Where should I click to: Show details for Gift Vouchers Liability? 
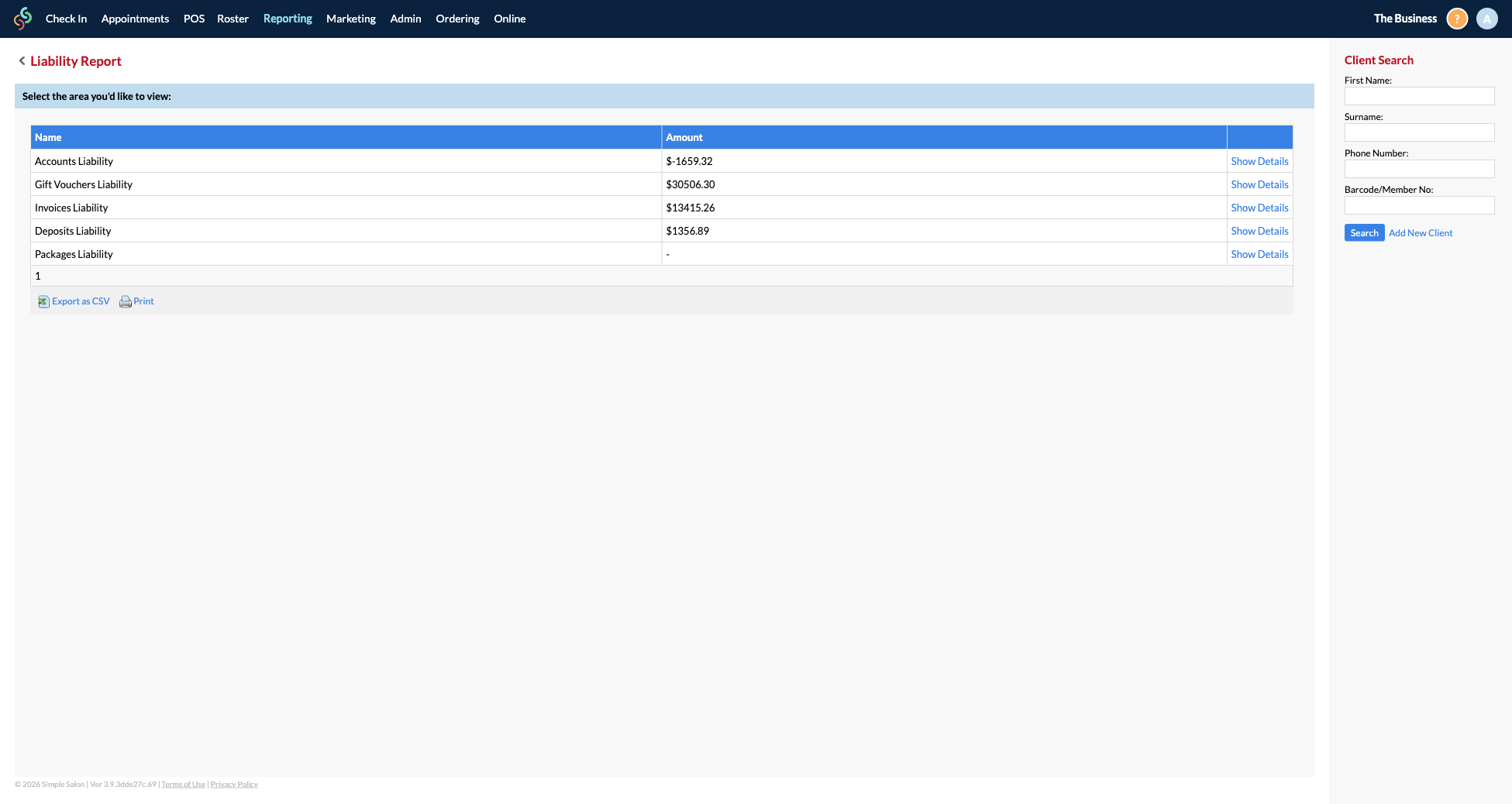tap(1259, 184)
